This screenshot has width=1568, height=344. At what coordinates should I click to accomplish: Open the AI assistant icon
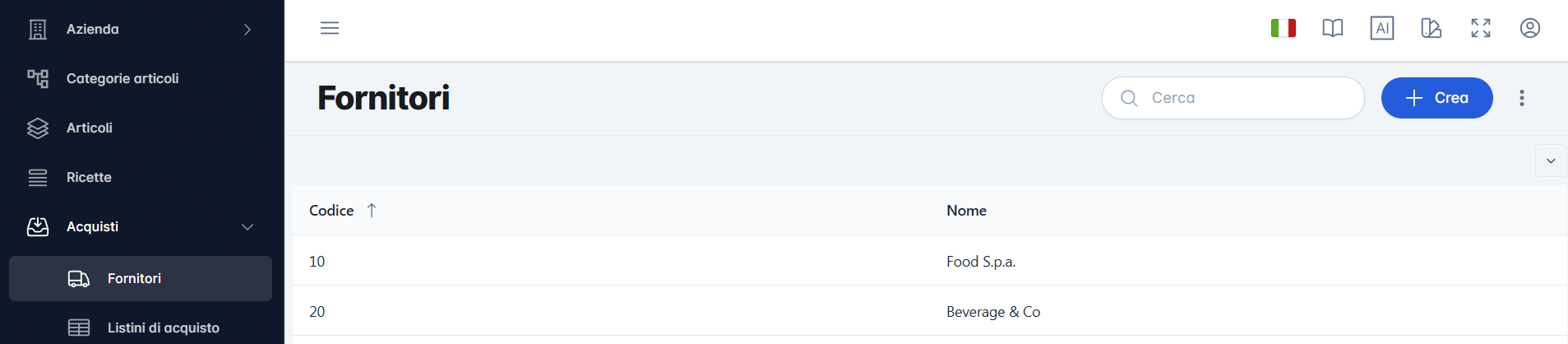(1382, 28)
